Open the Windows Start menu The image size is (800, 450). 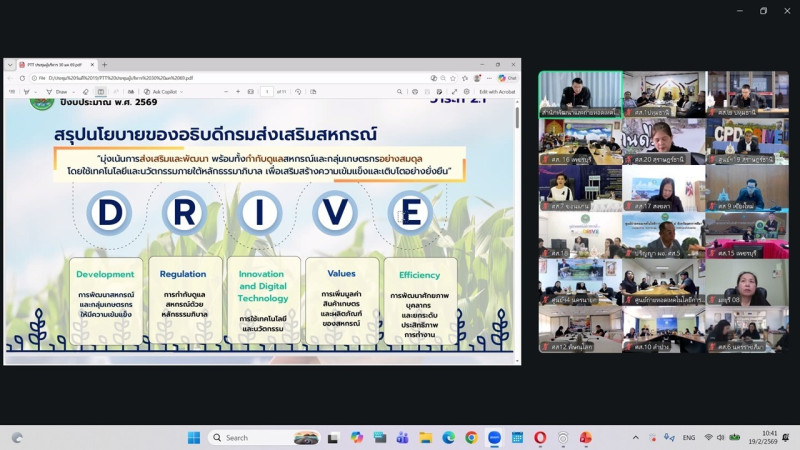(193, 438)
